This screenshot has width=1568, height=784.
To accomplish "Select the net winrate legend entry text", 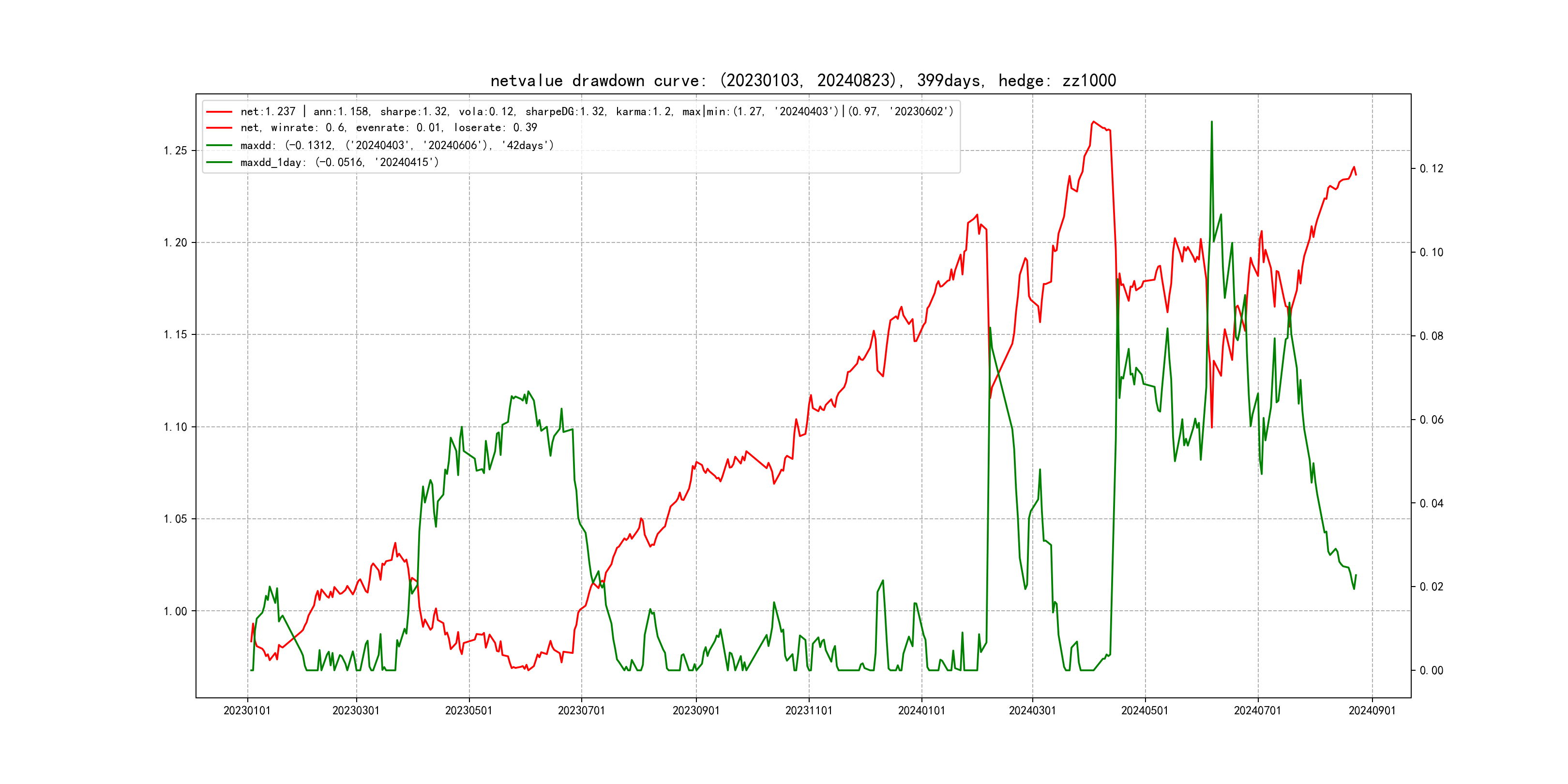I will pos(388,128).
